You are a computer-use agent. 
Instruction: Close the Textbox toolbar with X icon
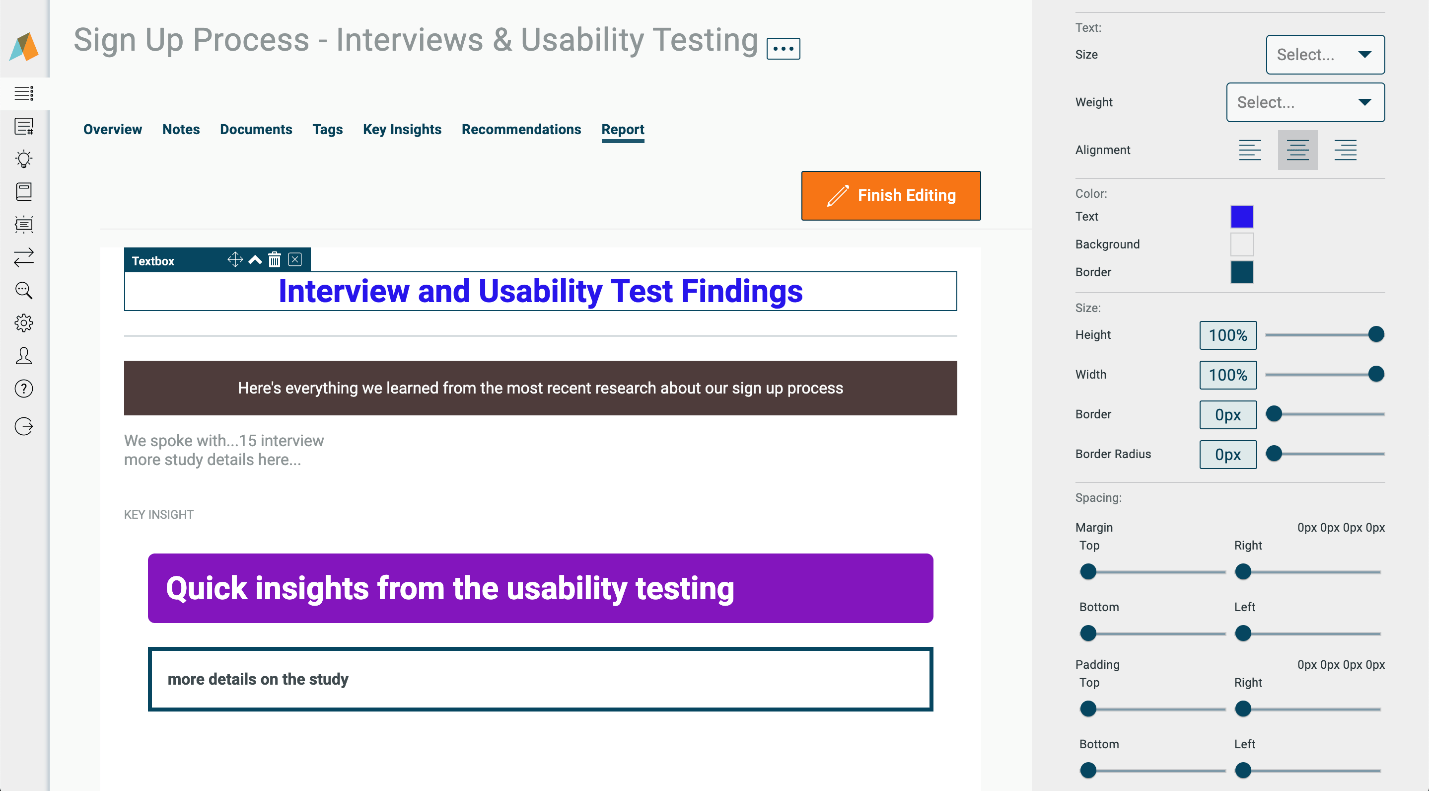(x=295, y=260)
